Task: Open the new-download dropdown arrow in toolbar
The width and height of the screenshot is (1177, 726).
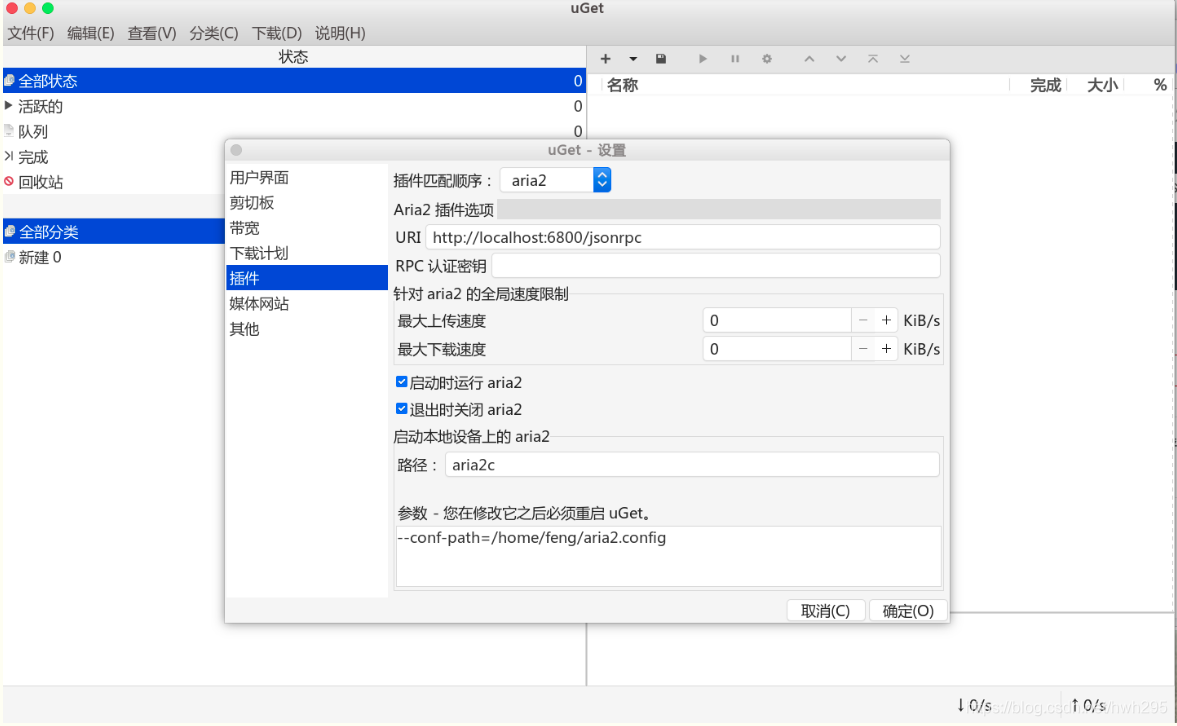Action: (x=633, y=59)
